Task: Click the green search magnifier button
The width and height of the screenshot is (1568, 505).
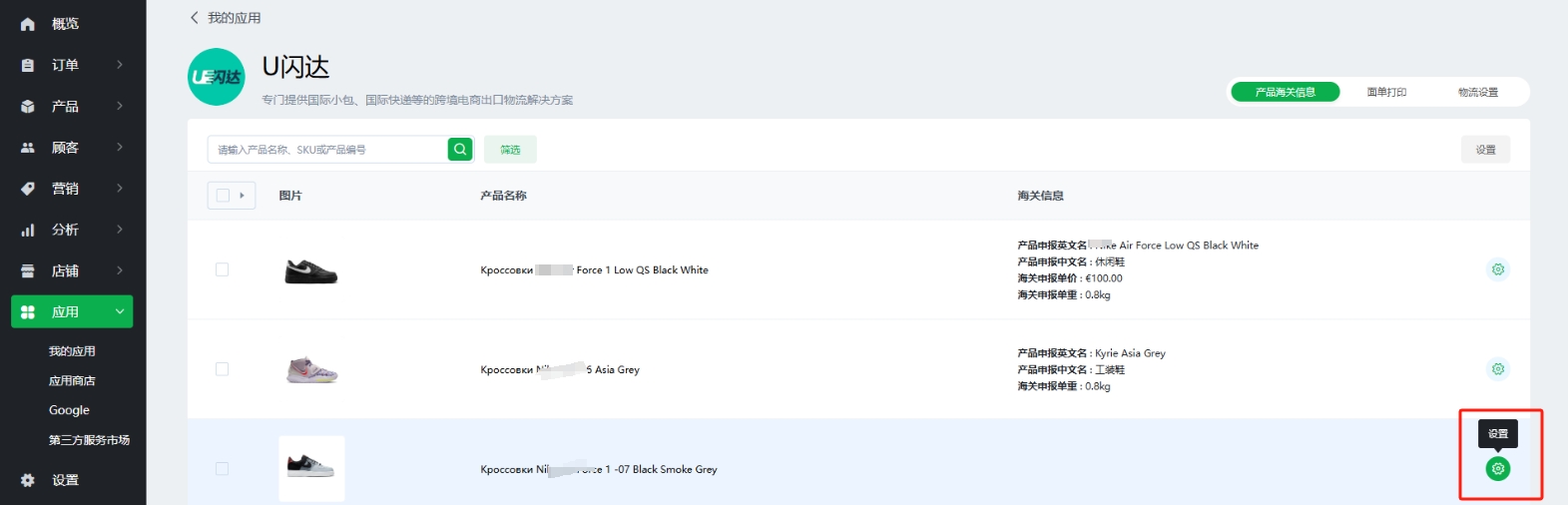Action: pyautogui.click(x=460, y=149)
